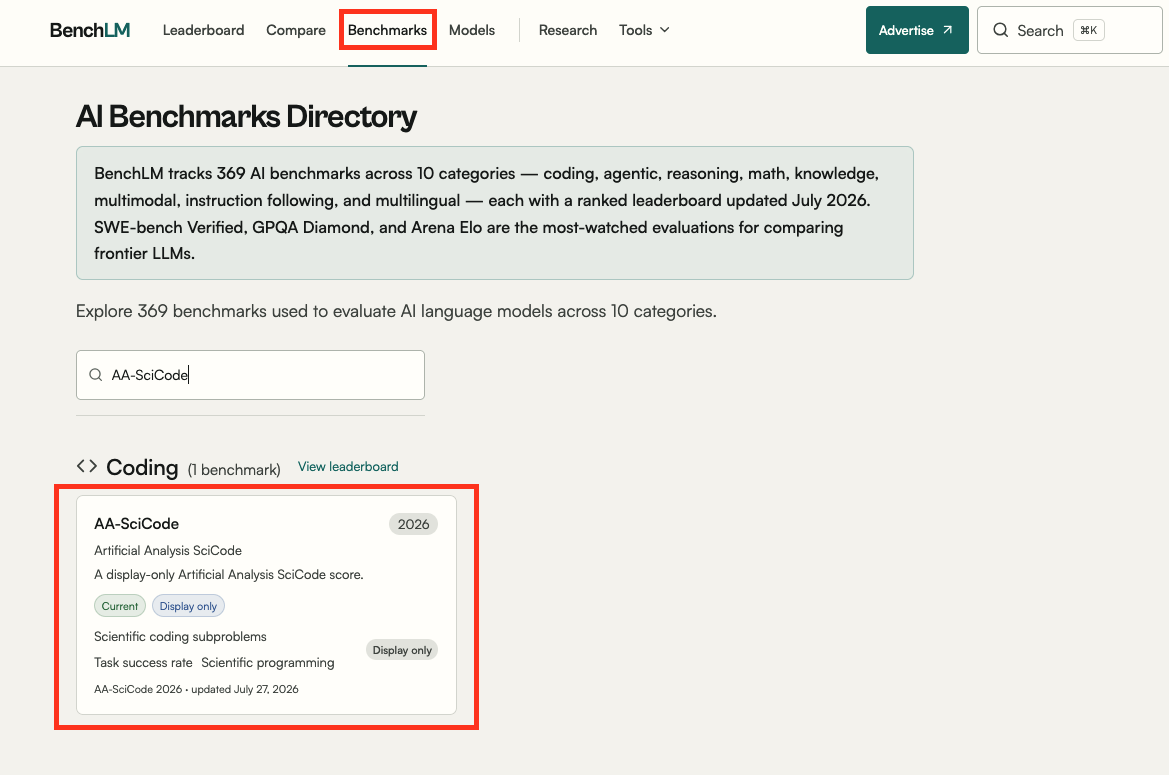
Task: Select the Benchmarks nav tab
Action: [x=388, y=30]
